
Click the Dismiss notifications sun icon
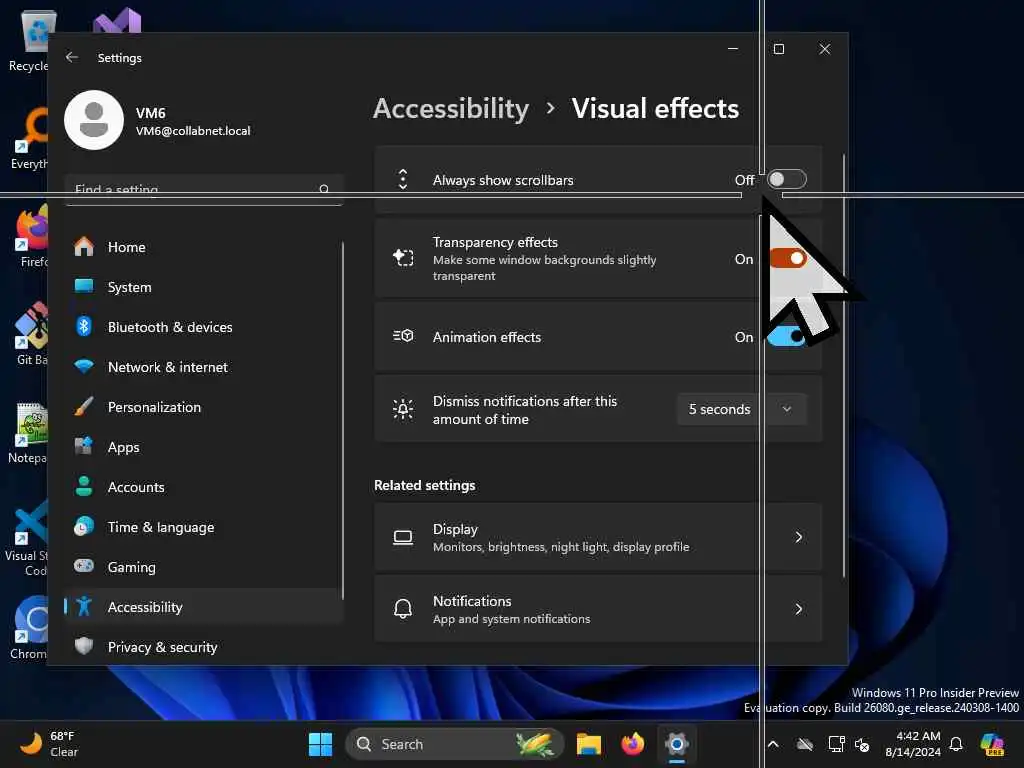403,409
